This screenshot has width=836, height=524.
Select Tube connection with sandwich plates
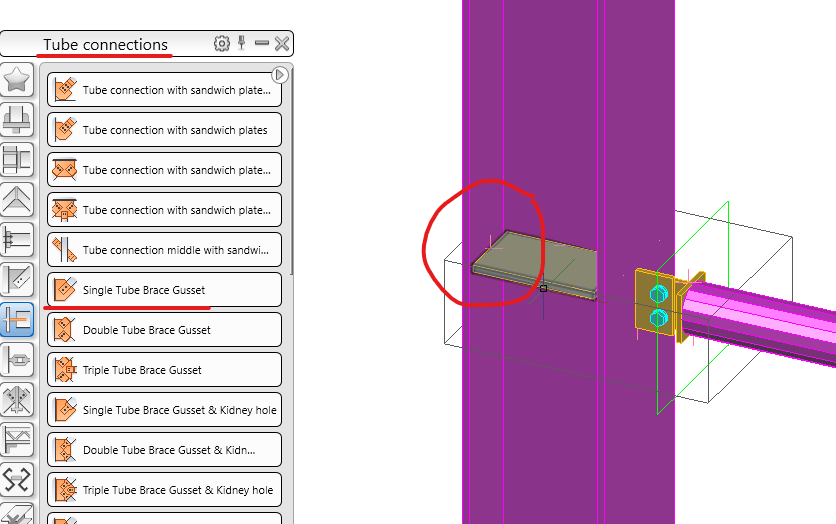(x=164, y=130)
